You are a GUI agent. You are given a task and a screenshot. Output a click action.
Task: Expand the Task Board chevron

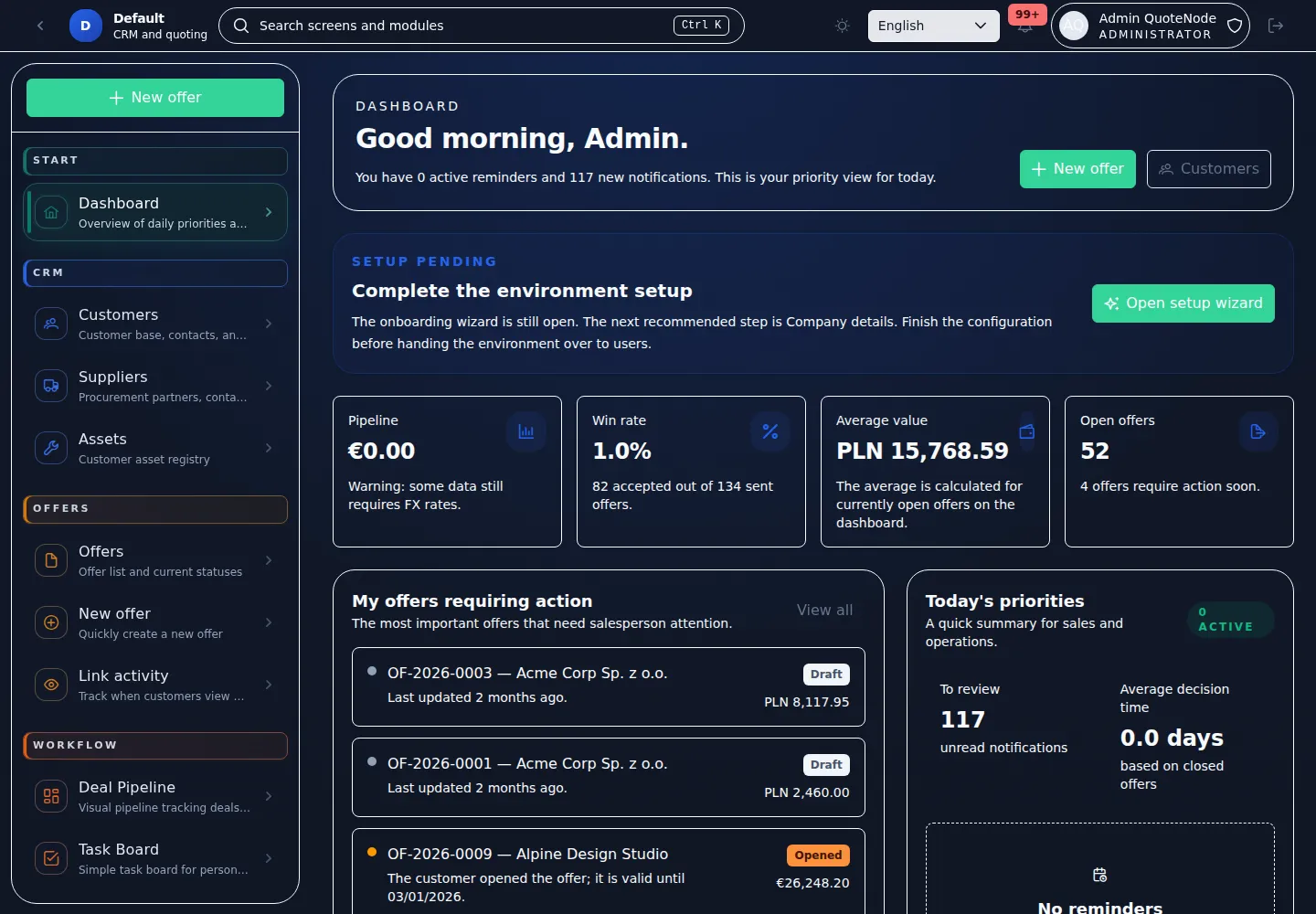(x=269, y=858)
